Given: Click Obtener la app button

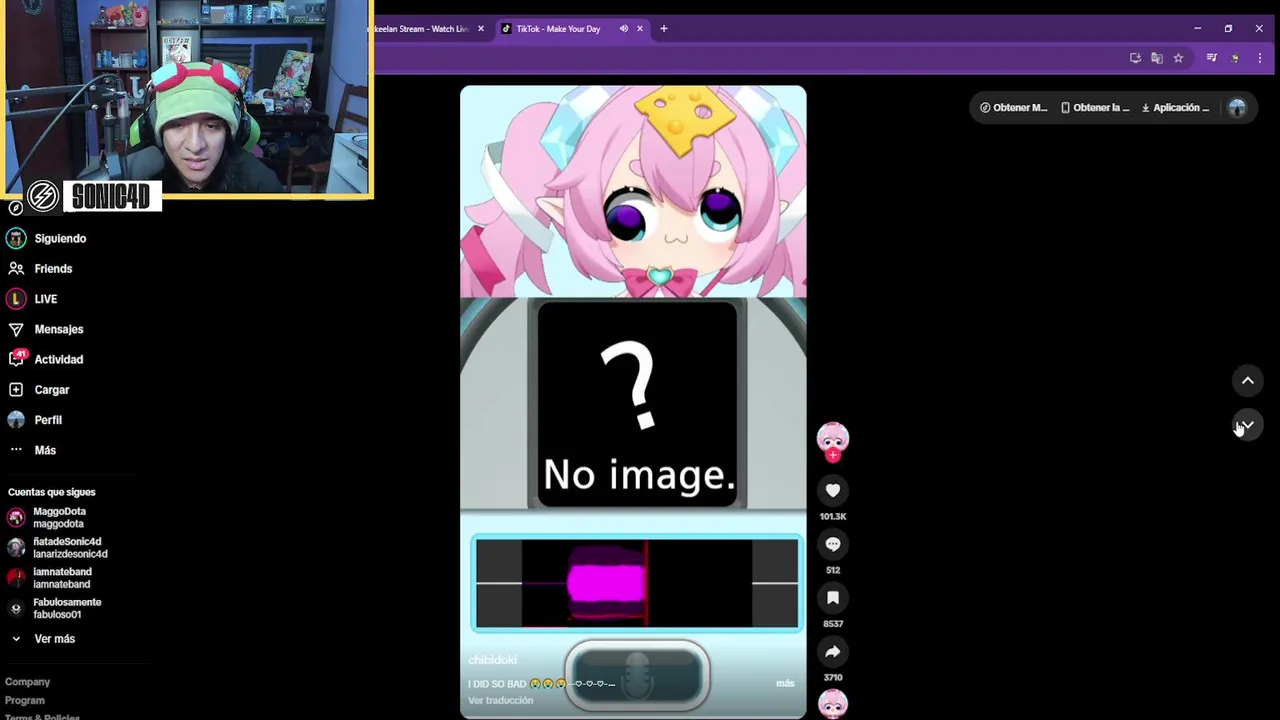Looking at the screenshot, I should [x=1094, y=107].
